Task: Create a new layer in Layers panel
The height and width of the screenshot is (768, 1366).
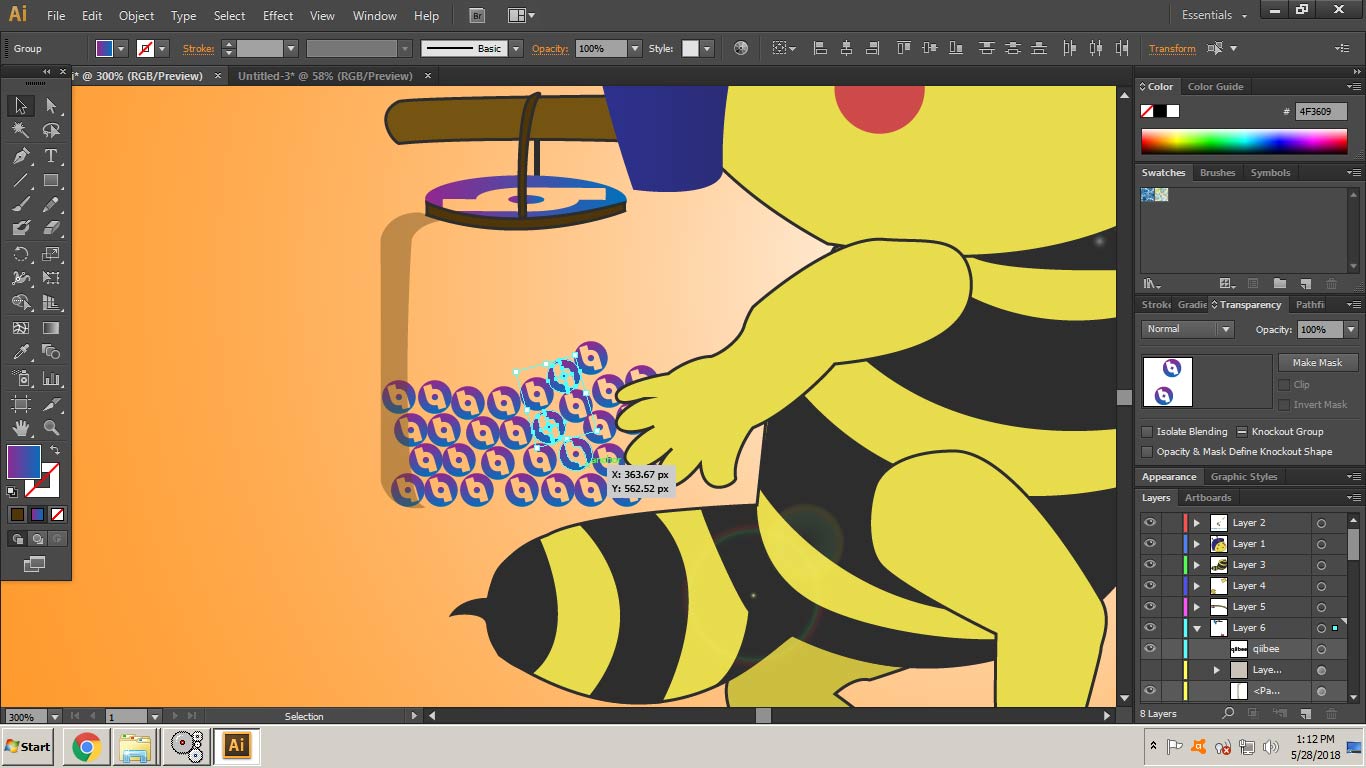Action: point(1305,713)
